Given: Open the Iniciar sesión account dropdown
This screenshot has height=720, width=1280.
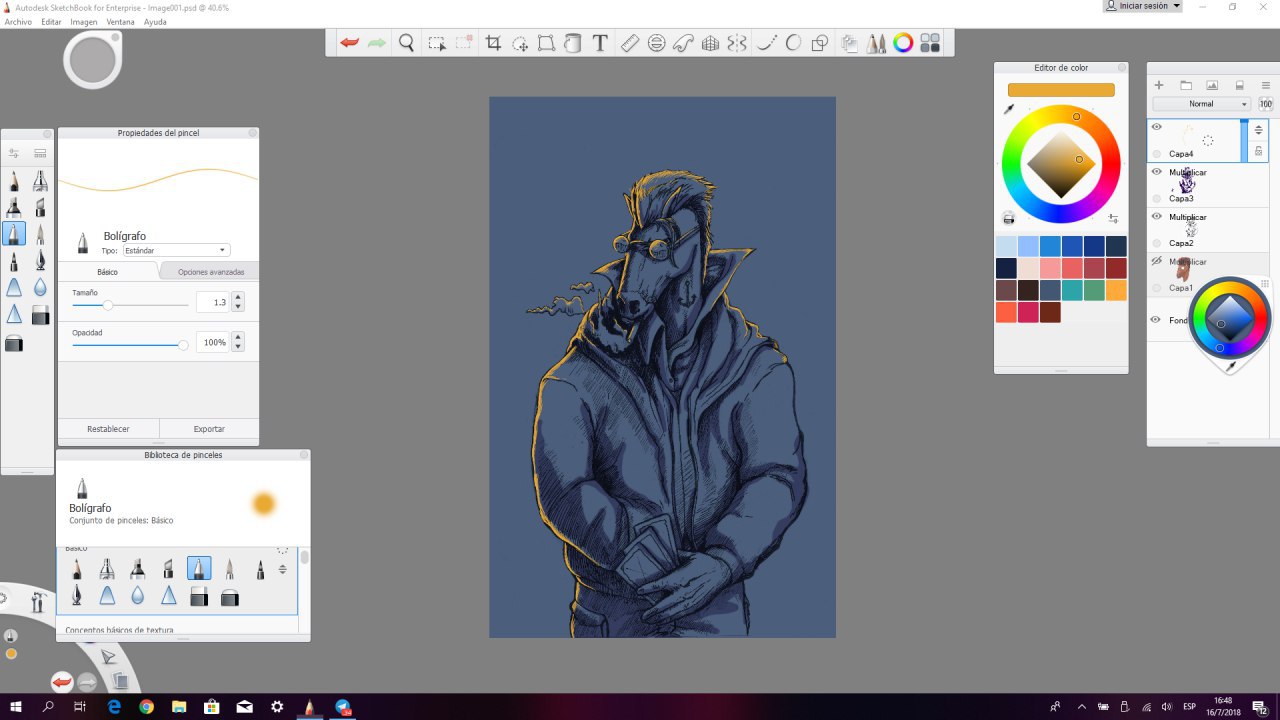Looking at the screenshot, I should (1142, 6).
